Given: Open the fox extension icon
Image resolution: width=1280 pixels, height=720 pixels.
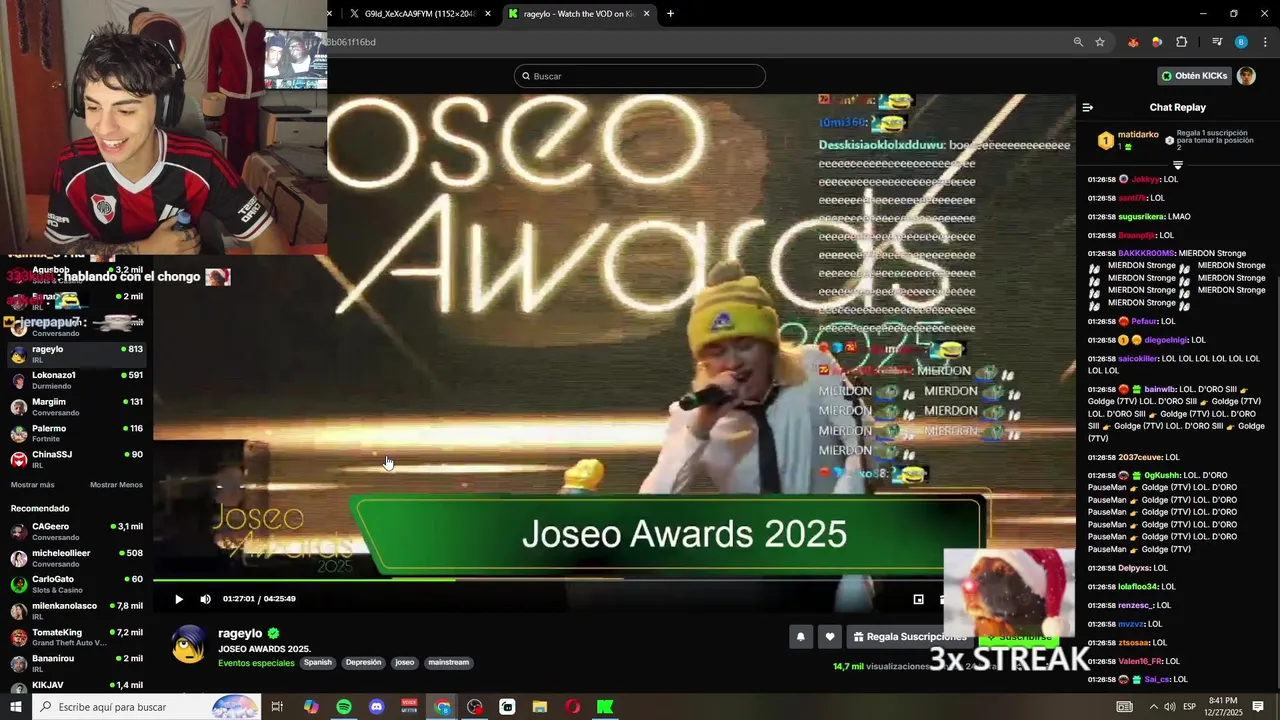Looking at the screenshot, I should click(1133, 42).
